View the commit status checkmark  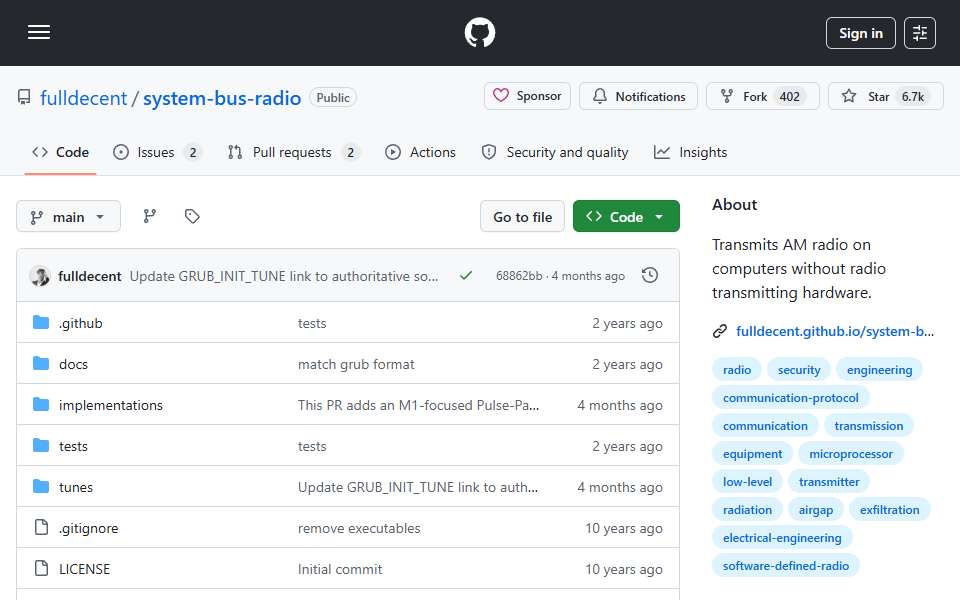point(466,276)
